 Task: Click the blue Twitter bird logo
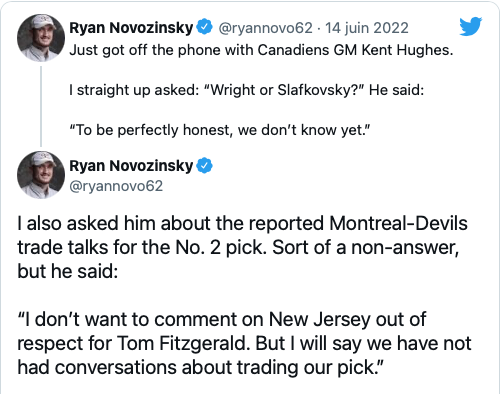point(471,26)
